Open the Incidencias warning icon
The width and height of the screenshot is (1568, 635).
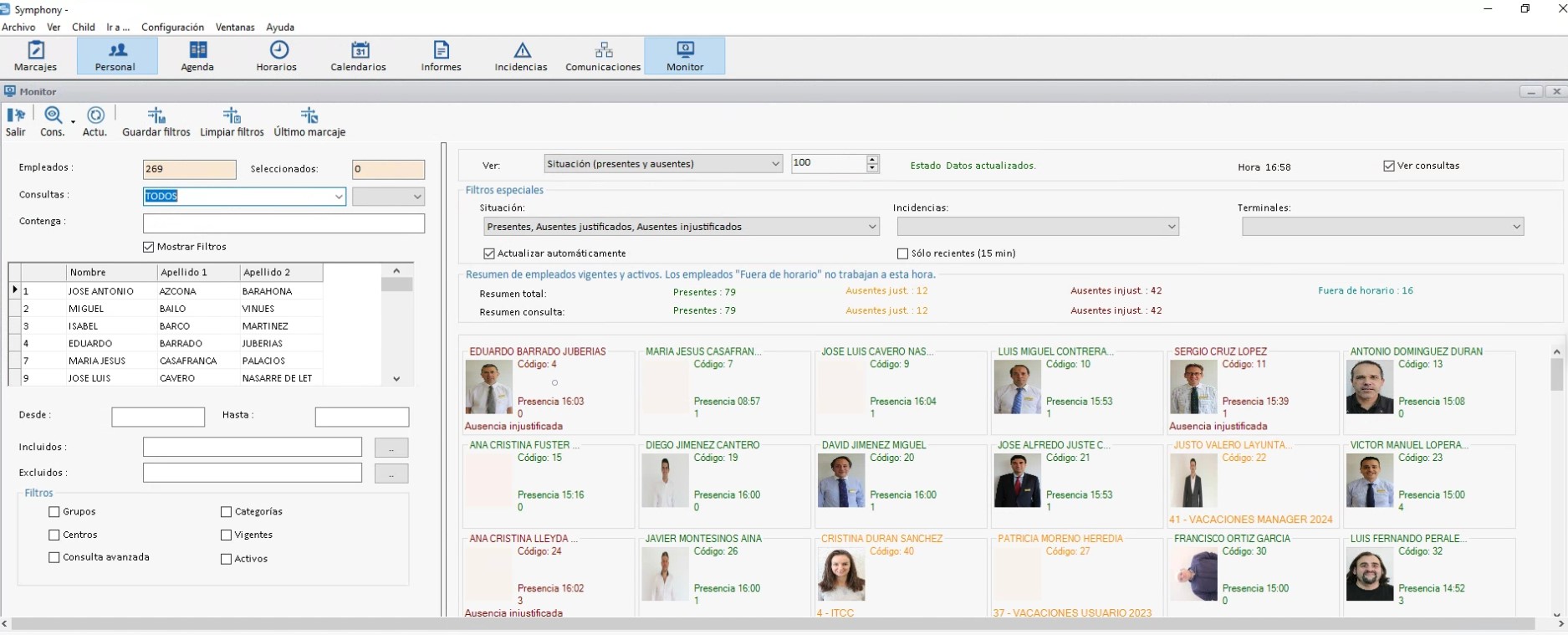click(523, 50)
